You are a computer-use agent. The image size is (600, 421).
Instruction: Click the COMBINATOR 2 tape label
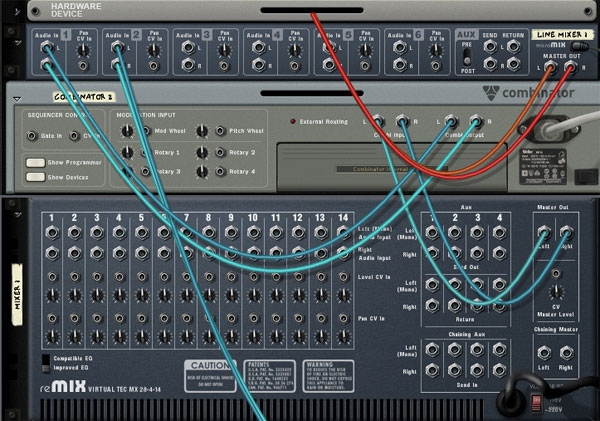(x=84, y=97)
